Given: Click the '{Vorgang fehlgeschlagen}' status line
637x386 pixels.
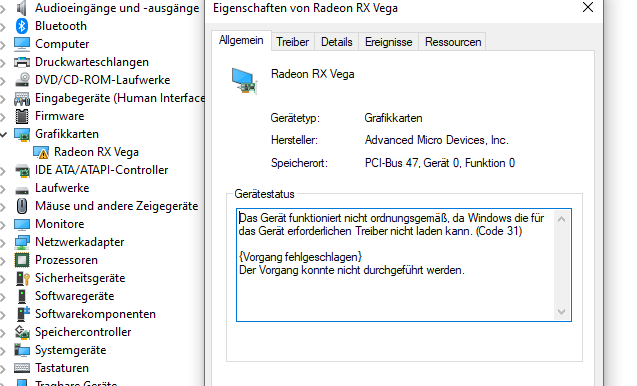Looking at the screenshot, I should (300, 257).
